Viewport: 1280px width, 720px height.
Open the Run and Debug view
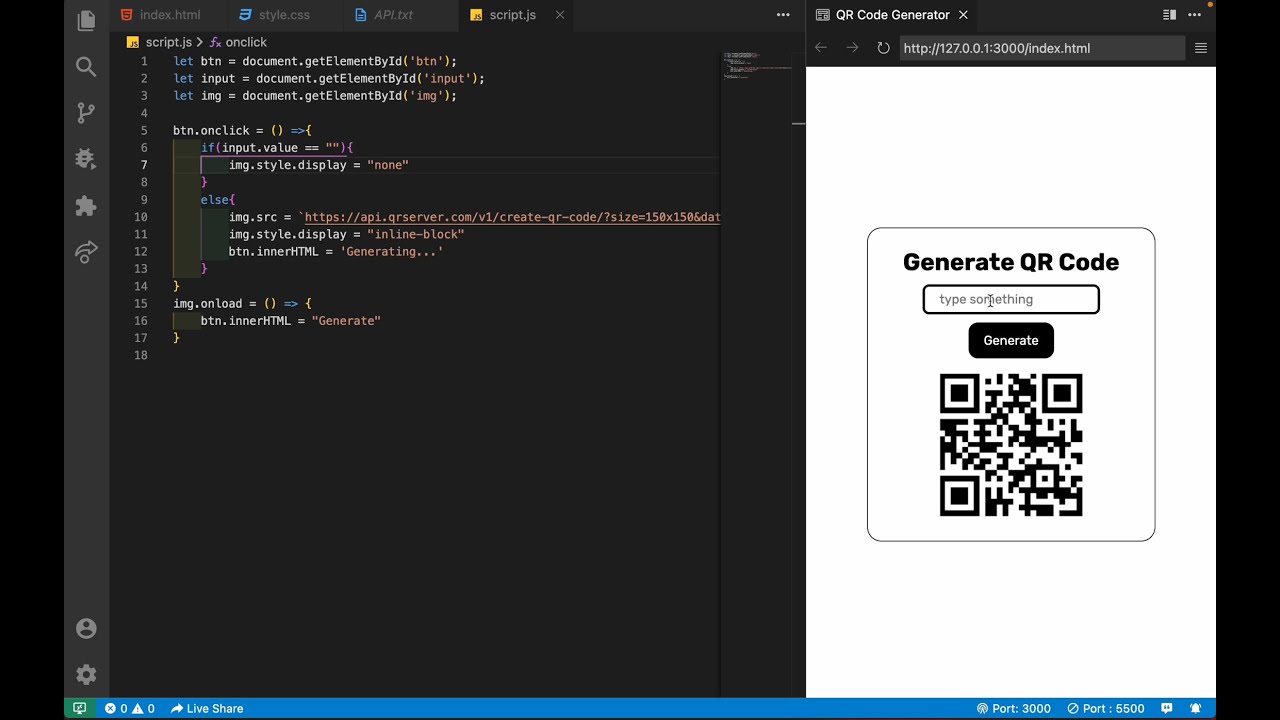(86, 159)
